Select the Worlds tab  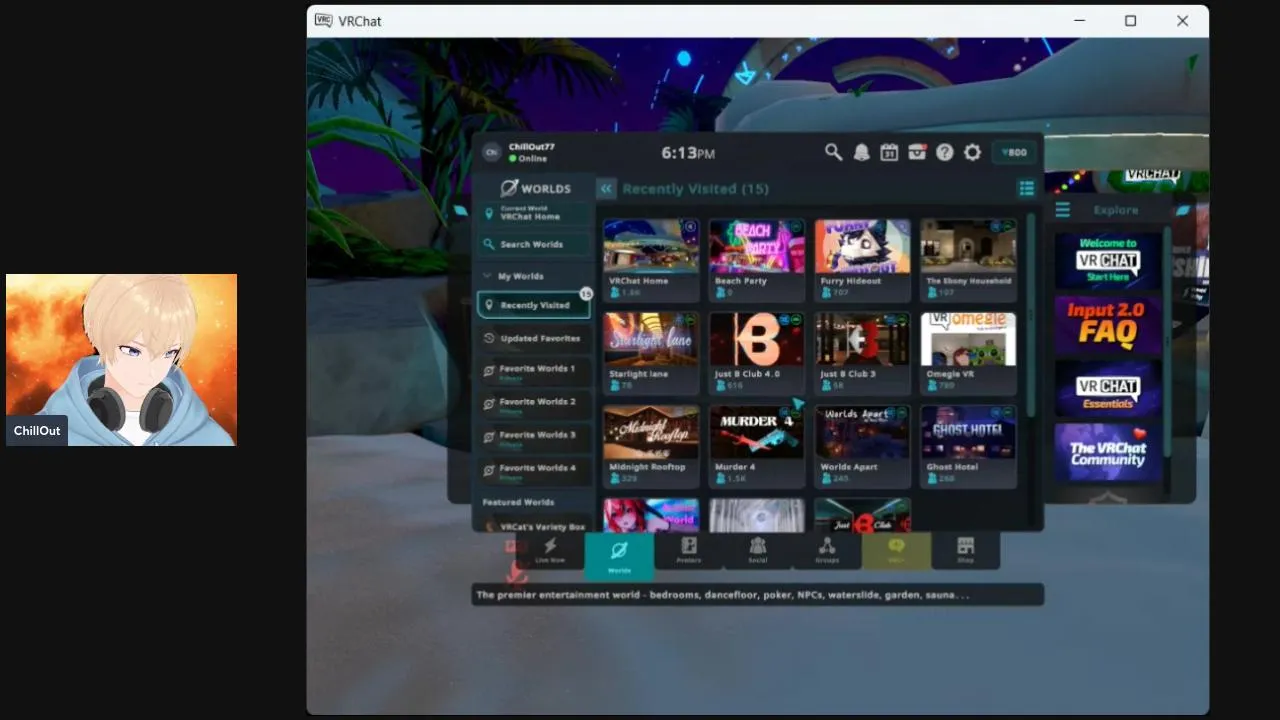(x=619, y=555)
